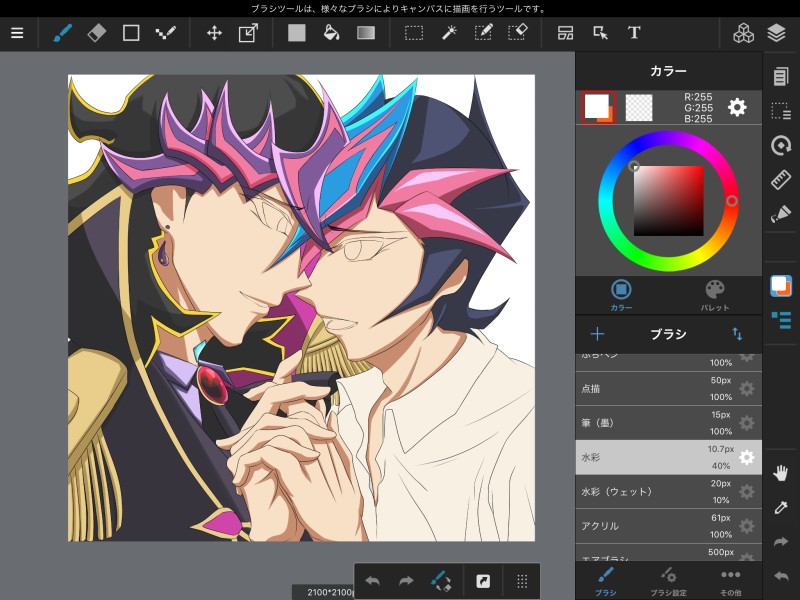Select the 水彩（ウェット） brush
800x600 pixels.
pos(668,492)
